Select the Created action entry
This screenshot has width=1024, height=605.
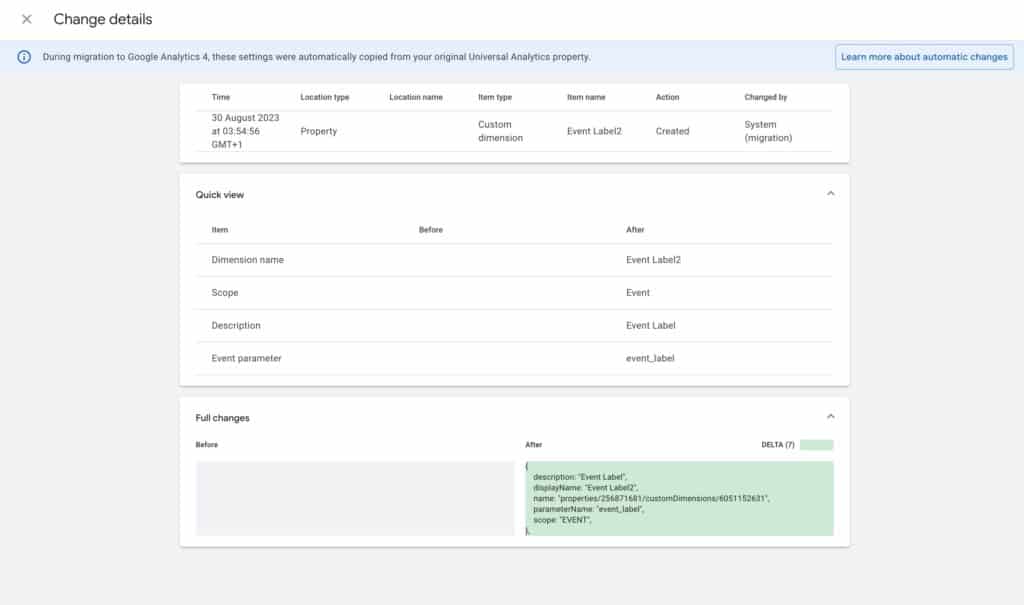click(672, 131)
